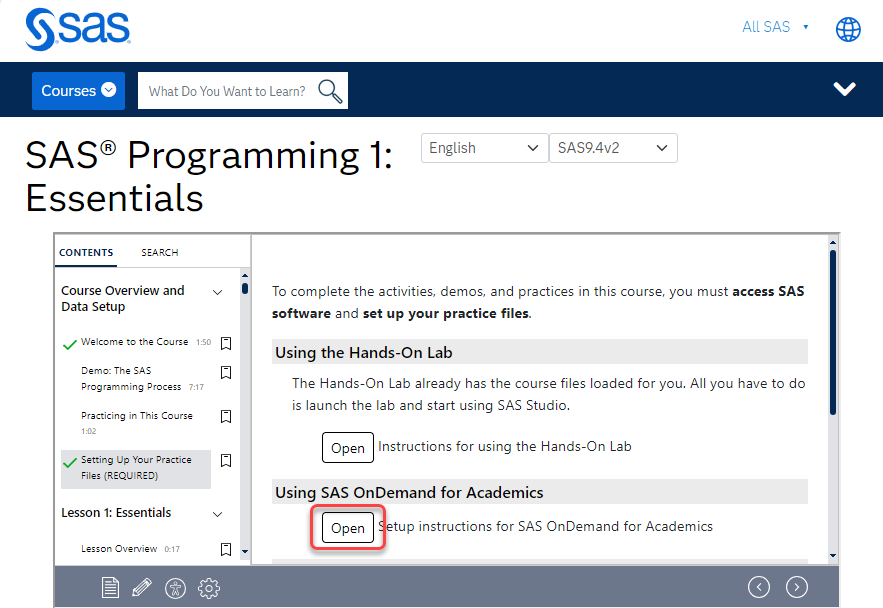Collapse Course Overview and Data Setup section
Image resolution: width=883 pixels, height=608 pixels.
217,291
